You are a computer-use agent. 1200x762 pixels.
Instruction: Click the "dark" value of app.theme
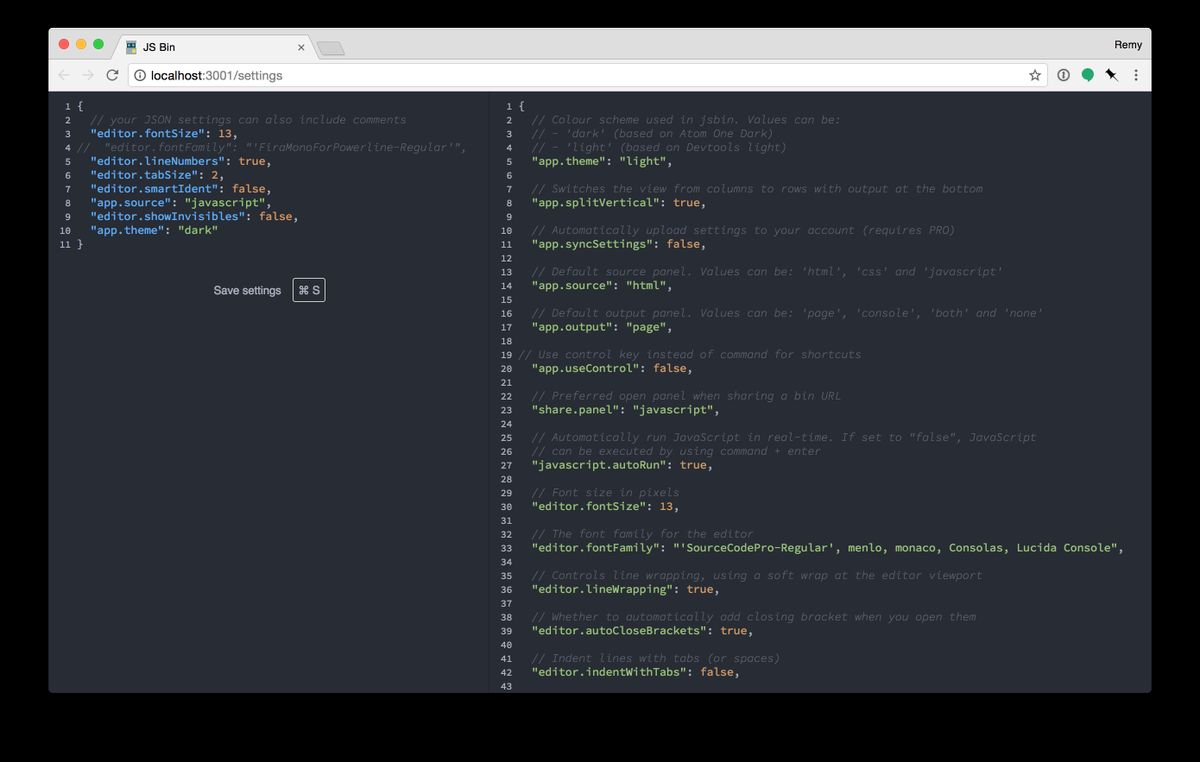pos(197,230)
